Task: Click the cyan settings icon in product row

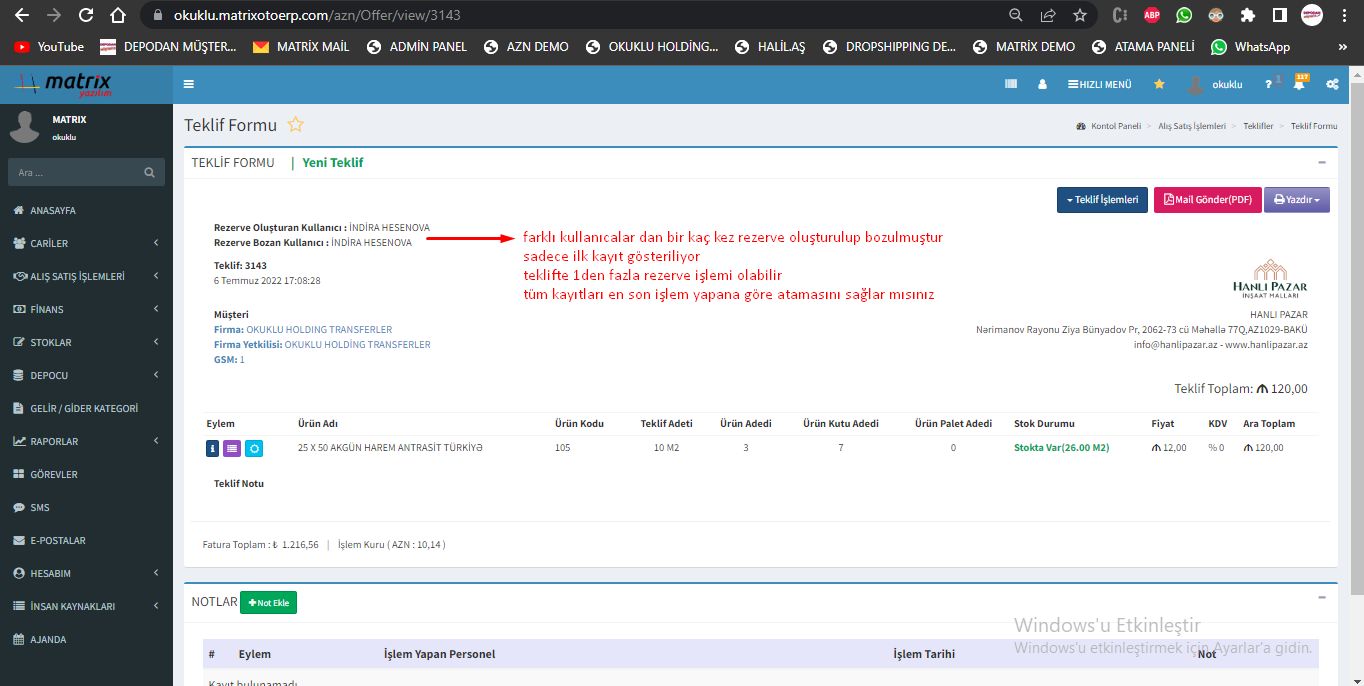Action: (254, 449)
